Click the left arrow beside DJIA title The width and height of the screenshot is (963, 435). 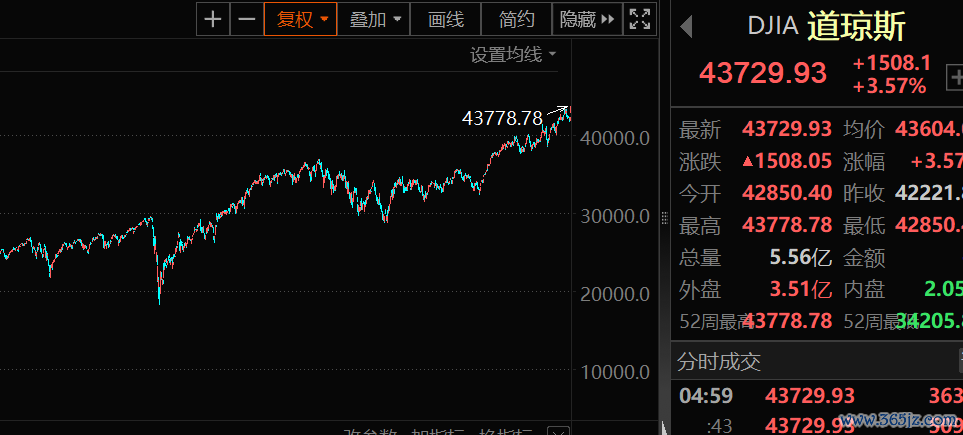pos(686,27)
